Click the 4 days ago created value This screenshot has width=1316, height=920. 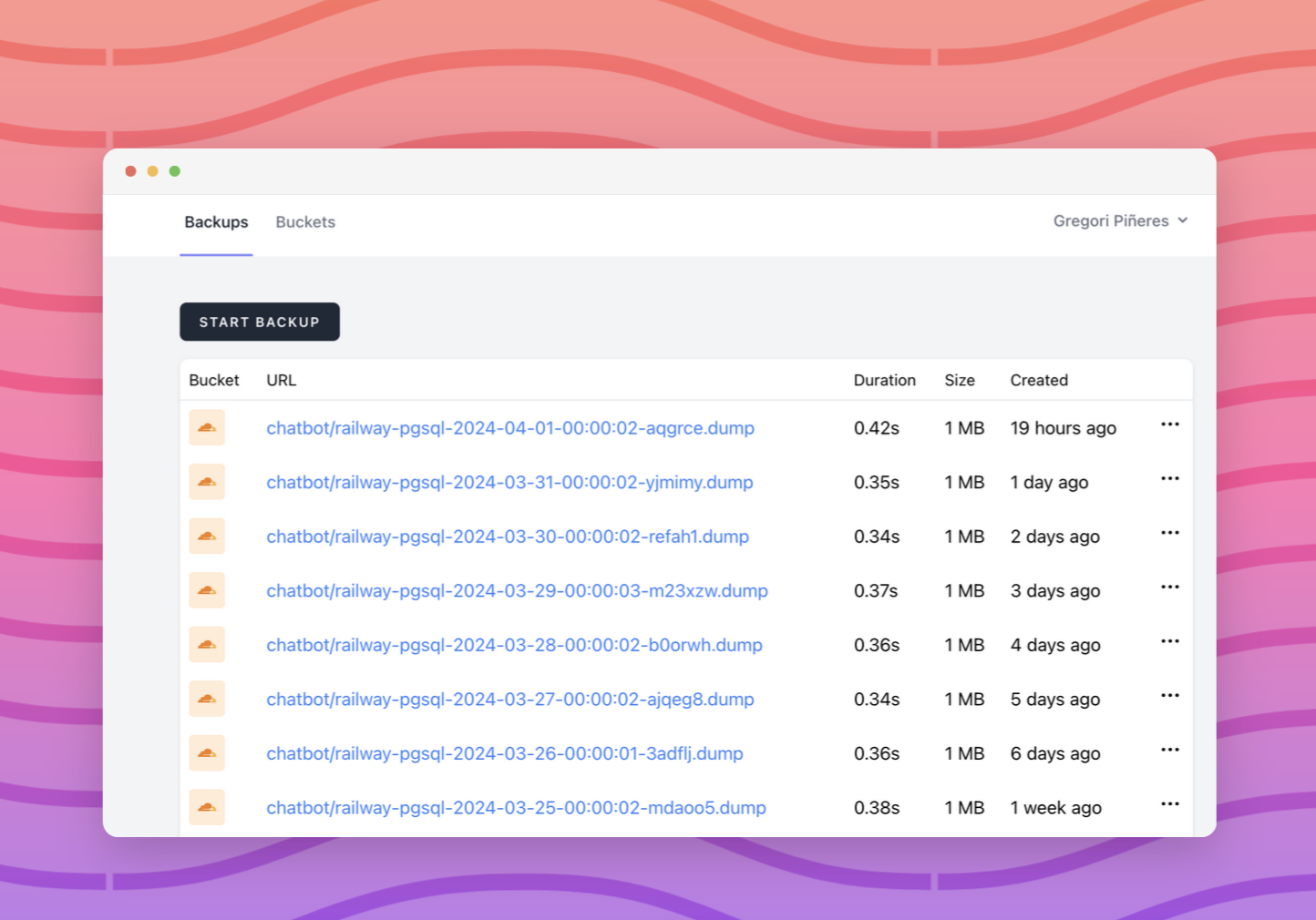pyautogui.click(x=1055, y=645)
